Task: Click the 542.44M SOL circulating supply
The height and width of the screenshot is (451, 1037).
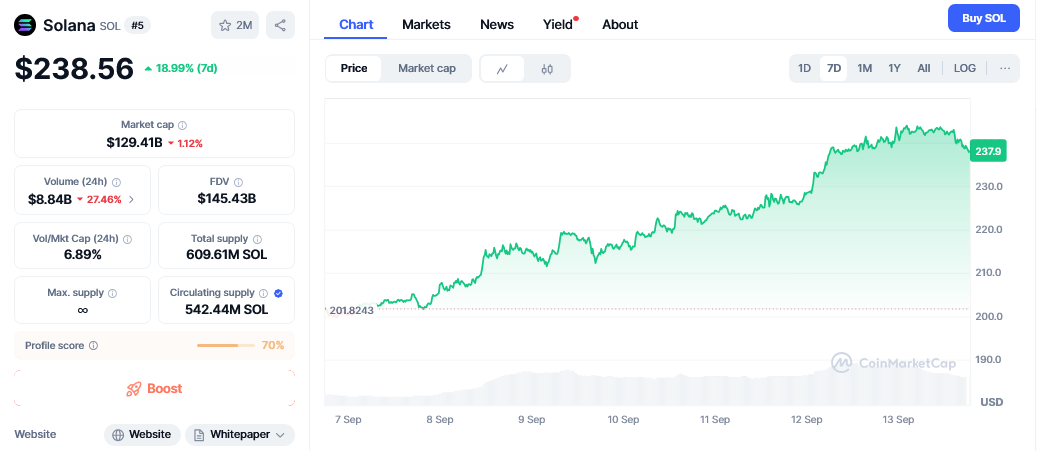Action: [x=227, y=309]
